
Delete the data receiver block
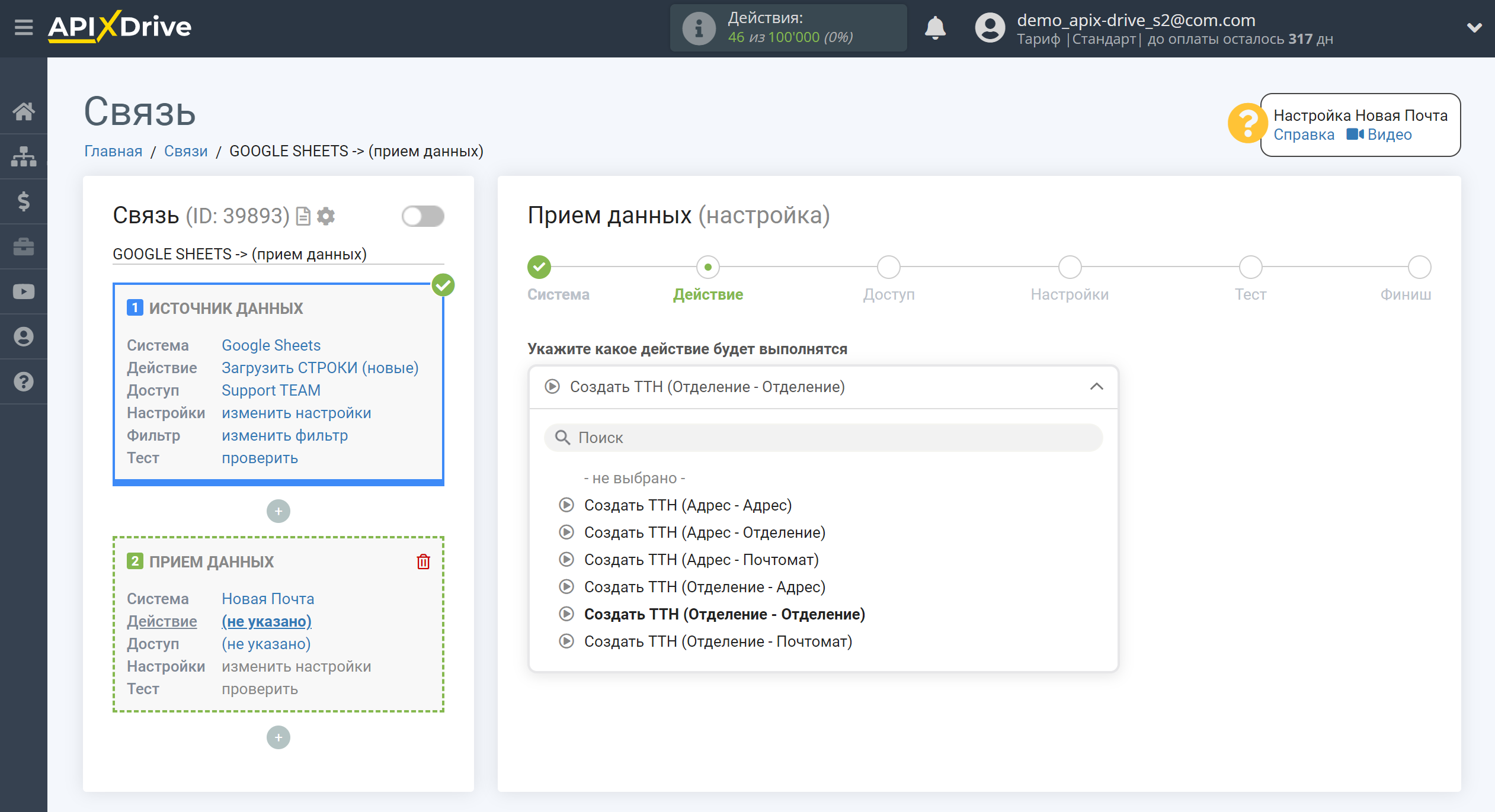click(423, 561)
